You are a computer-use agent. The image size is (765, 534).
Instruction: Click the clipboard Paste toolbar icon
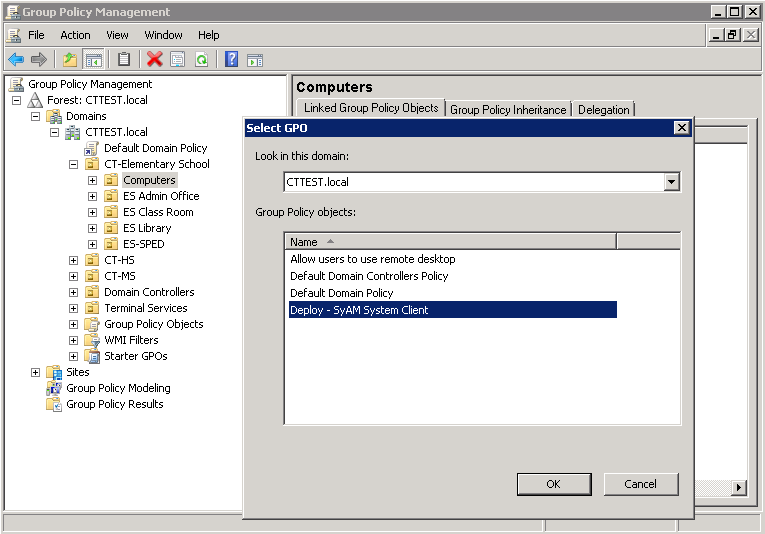(124, 60)
